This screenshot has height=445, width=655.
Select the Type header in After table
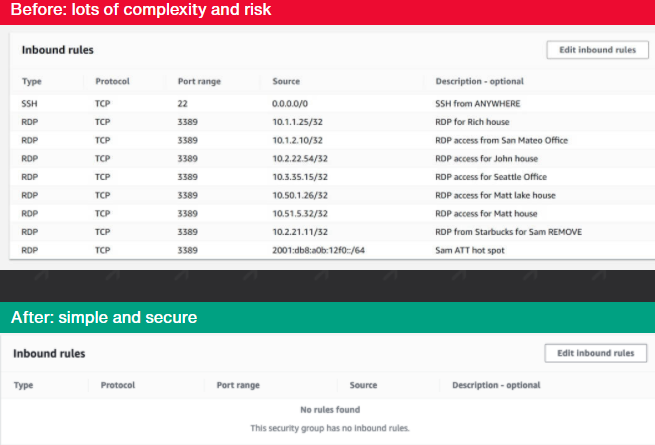click(23, 385)
